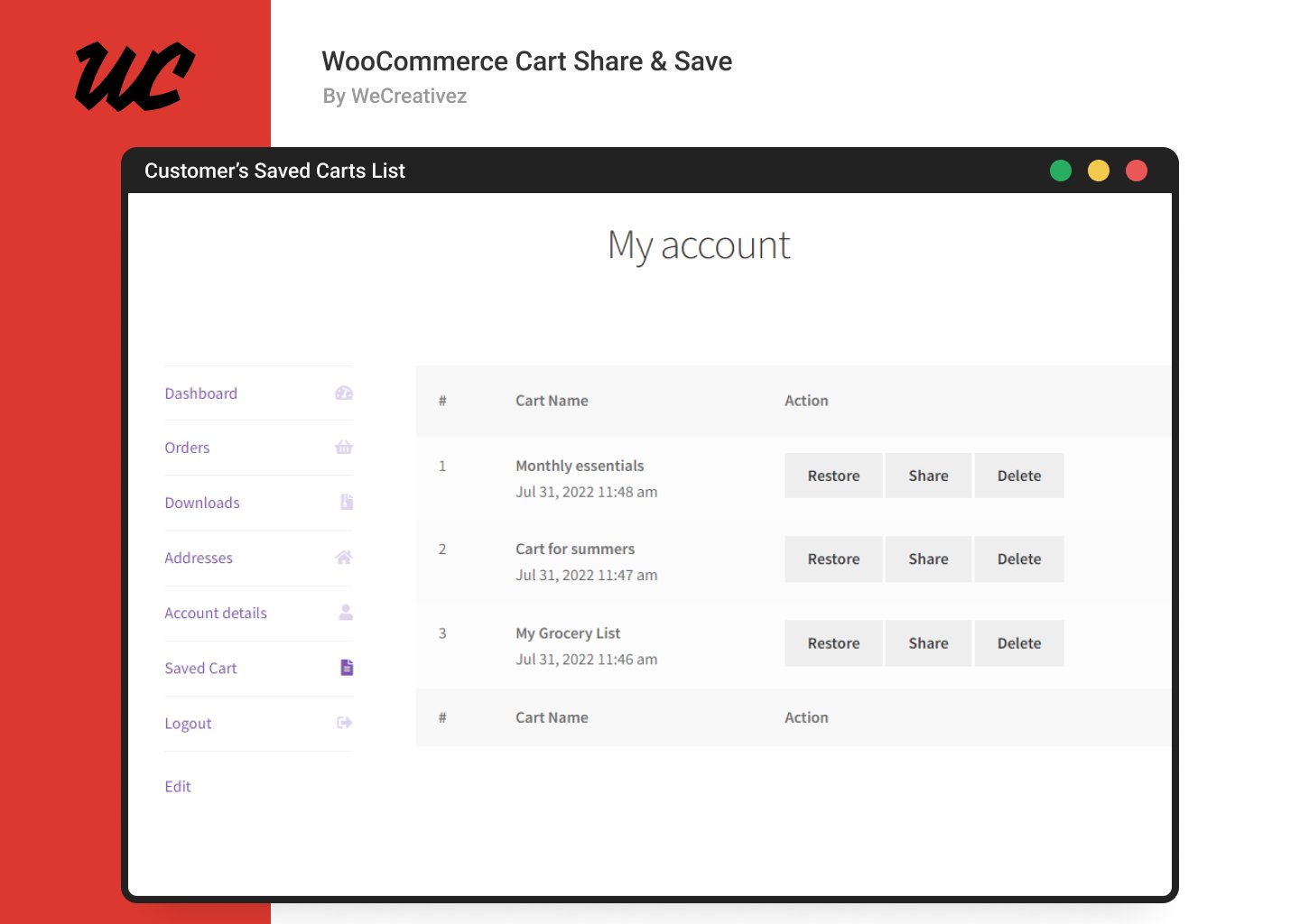The height and width of the screenshot is (924, 1300).
Task: Click the green window dot
Action: 1061,171
